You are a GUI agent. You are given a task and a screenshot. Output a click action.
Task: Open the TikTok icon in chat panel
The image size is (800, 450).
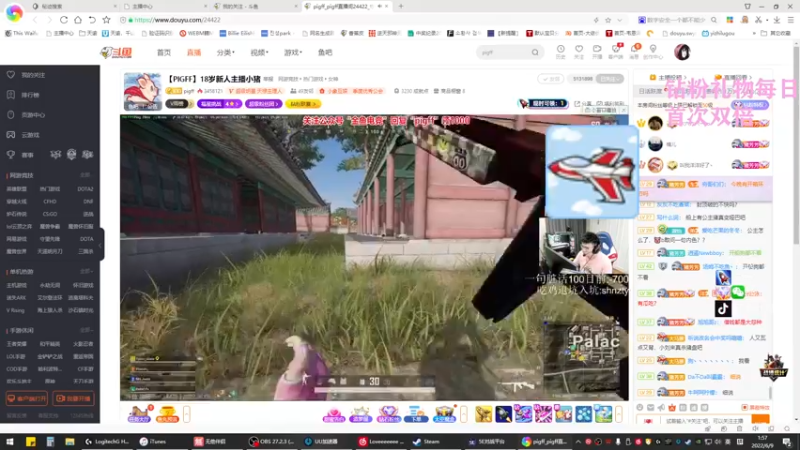pos(722,309)
